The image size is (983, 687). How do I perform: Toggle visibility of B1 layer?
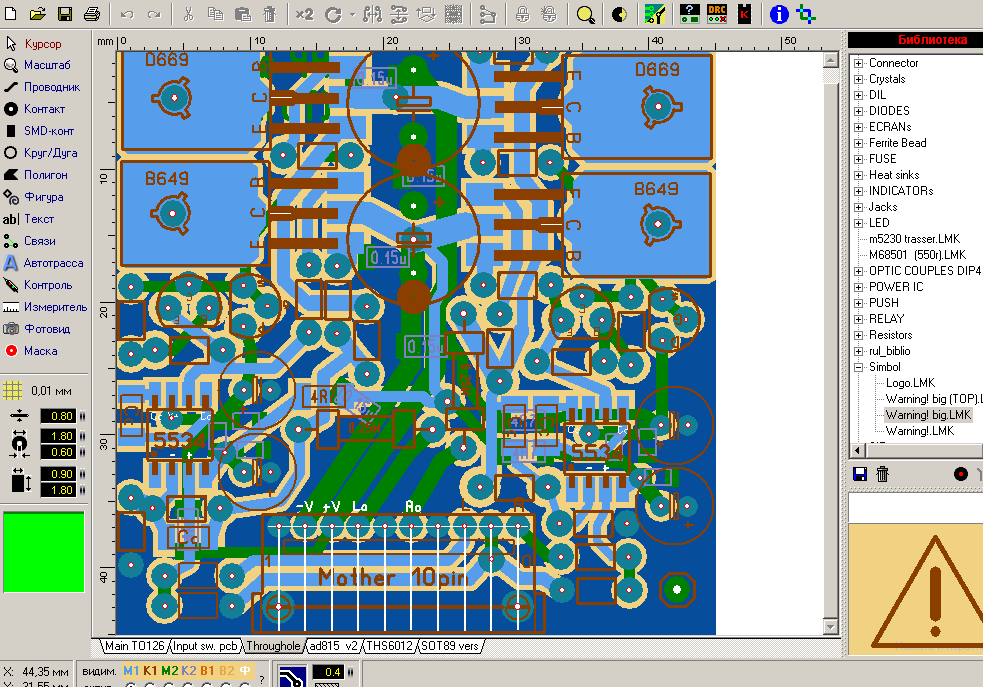pyautogui.click(x=208, y=670)
